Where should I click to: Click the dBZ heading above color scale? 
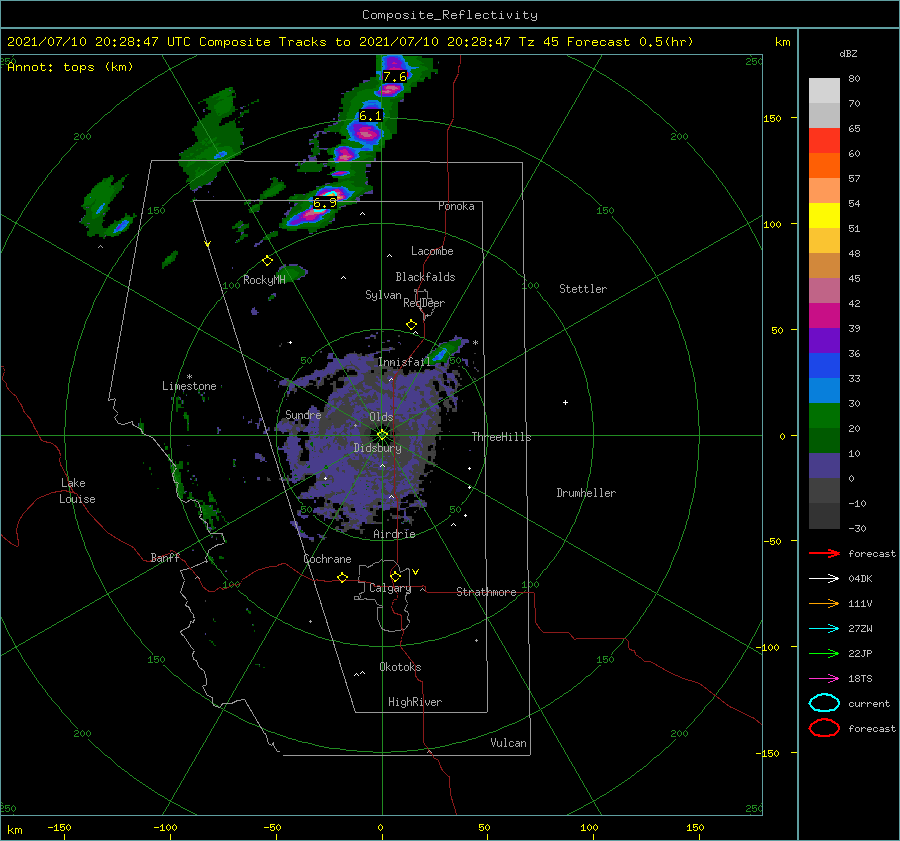tap(848, 53)
